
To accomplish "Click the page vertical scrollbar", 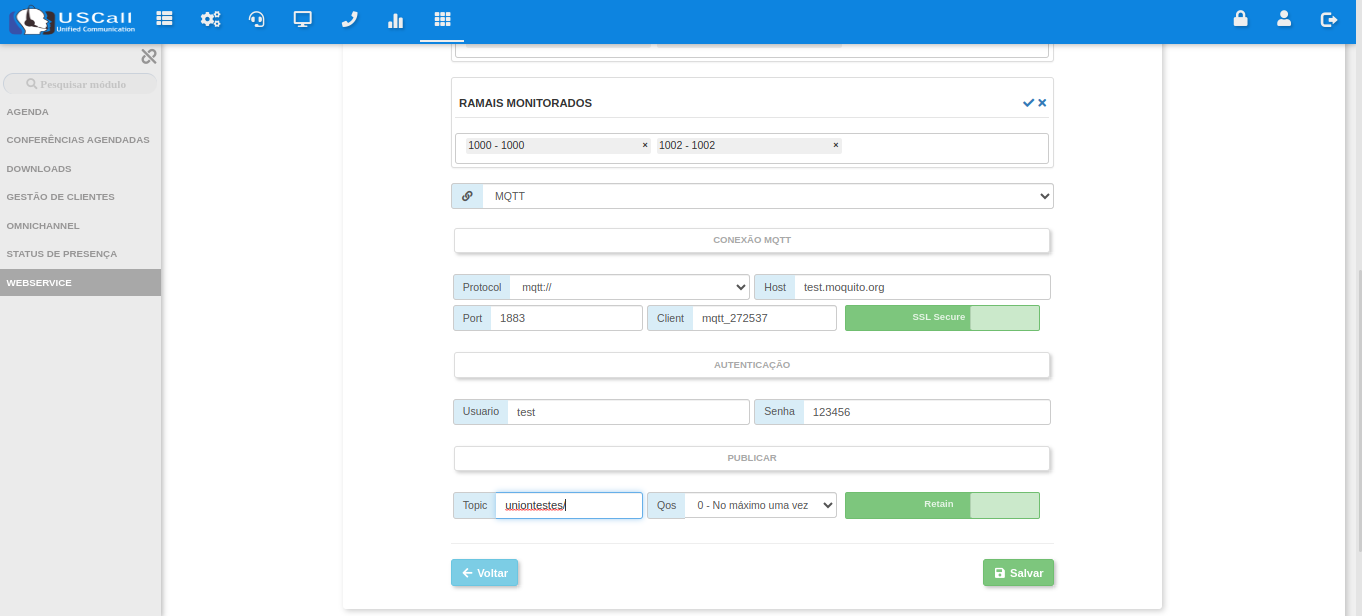I will point(1357,410).
